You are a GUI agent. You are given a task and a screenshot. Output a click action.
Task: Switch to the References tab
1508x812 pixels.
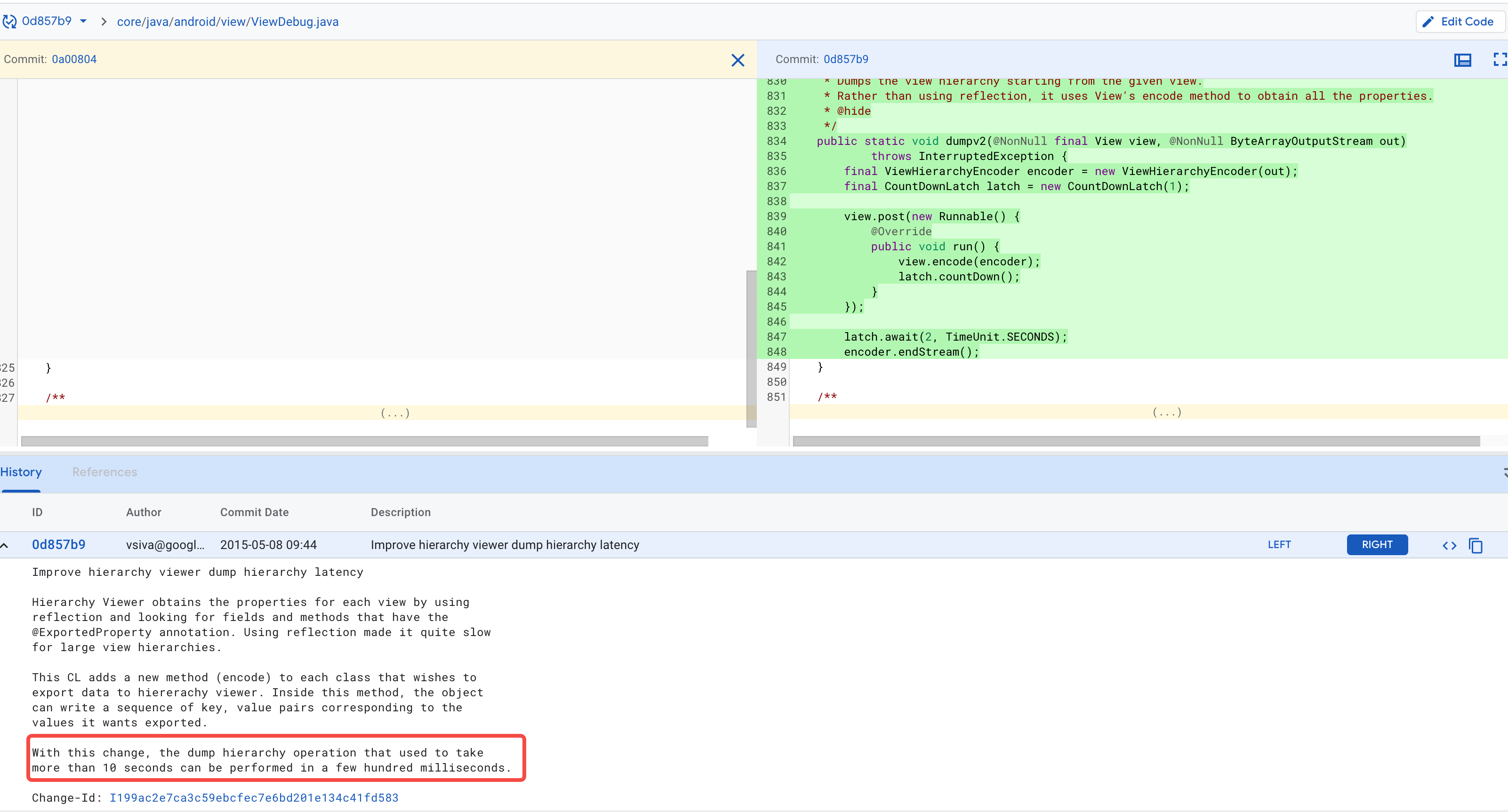coord(104,472)
